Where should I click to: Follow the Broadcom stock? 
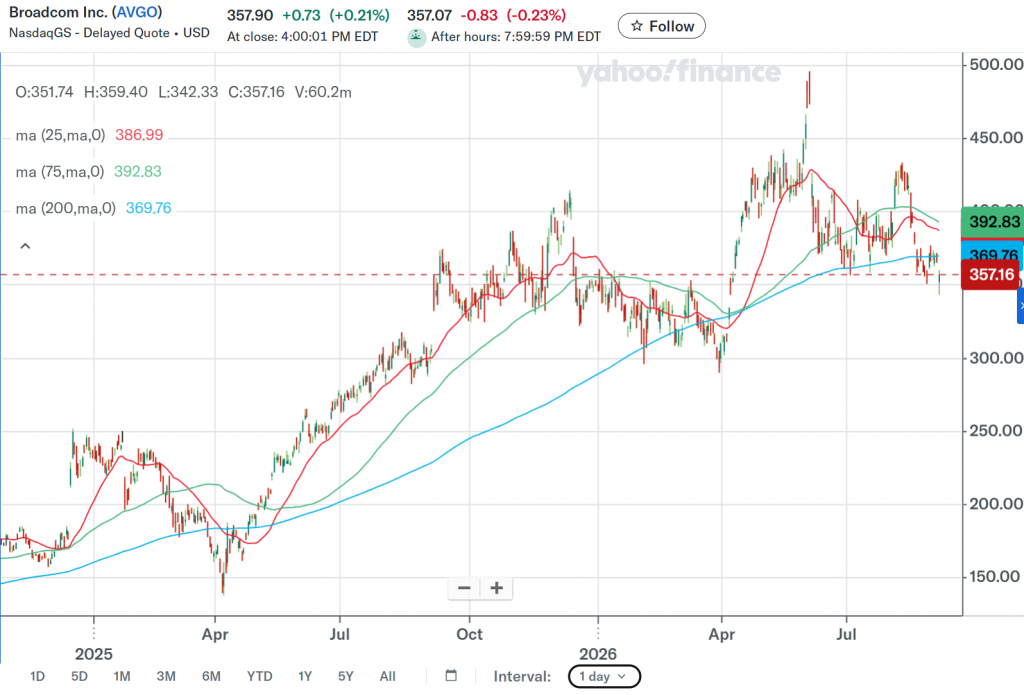click(x=662, y=26)
